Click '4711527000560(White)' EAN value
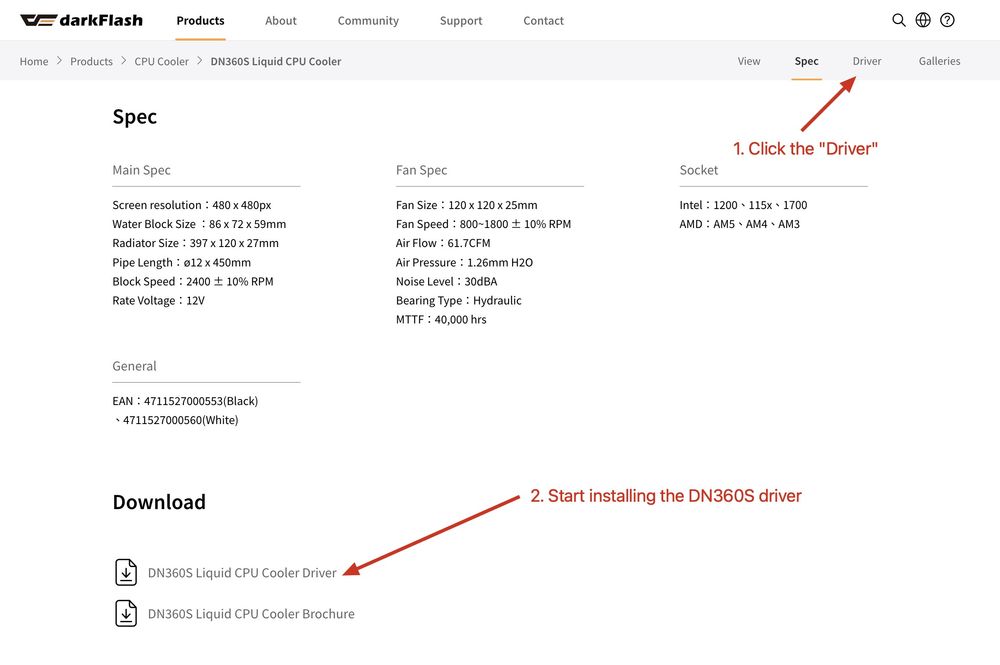Image resolution: width=1000 pixels, height=665 pixels. (180, 420)
